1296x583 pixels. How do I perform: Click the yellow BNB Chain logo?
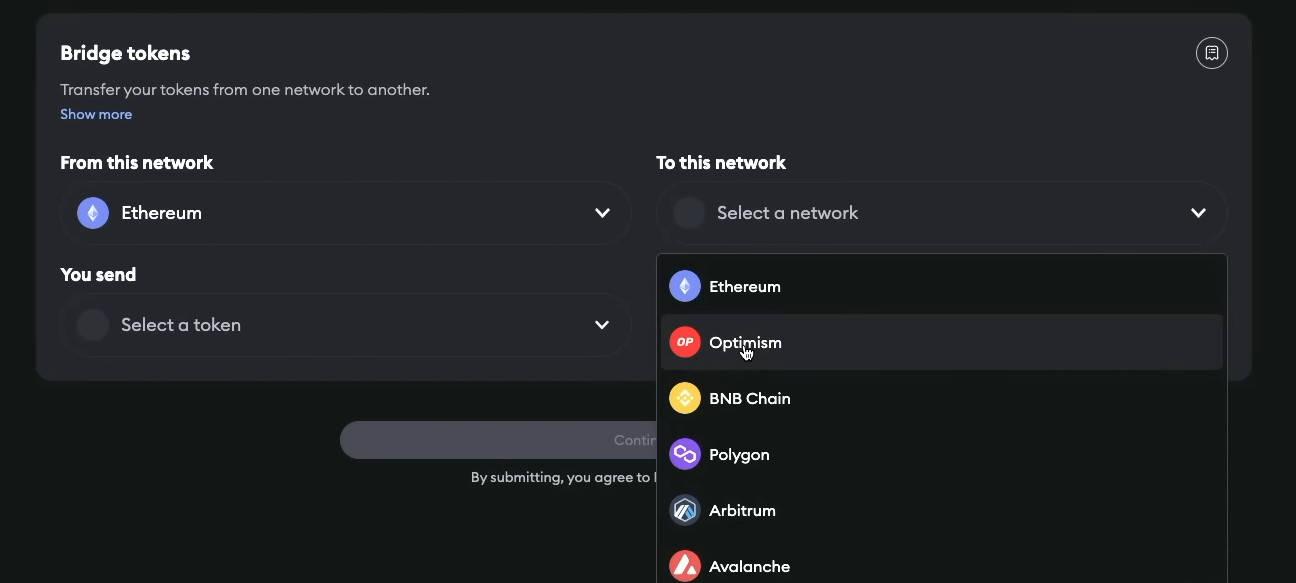click(685, 399)
